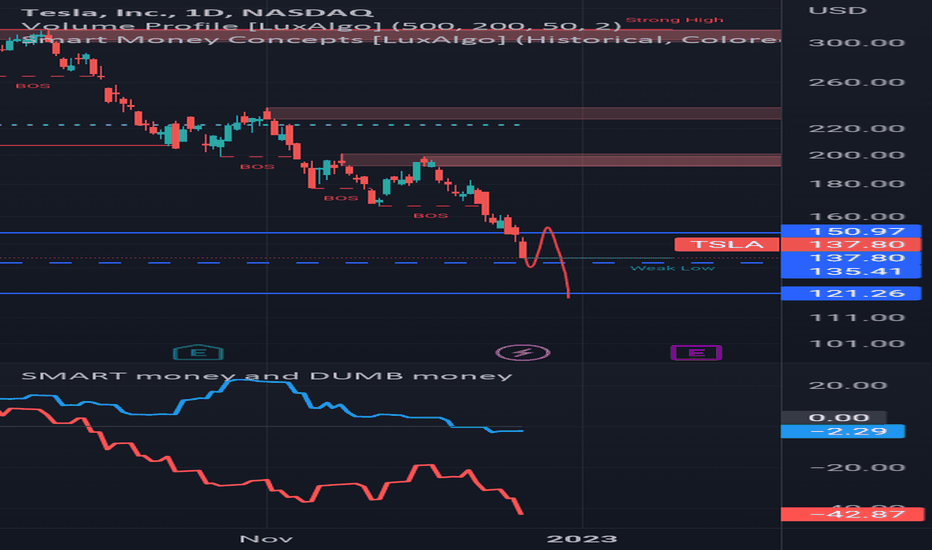Click the blue SMART money line

pyautogui.click(x=262, y=381)
